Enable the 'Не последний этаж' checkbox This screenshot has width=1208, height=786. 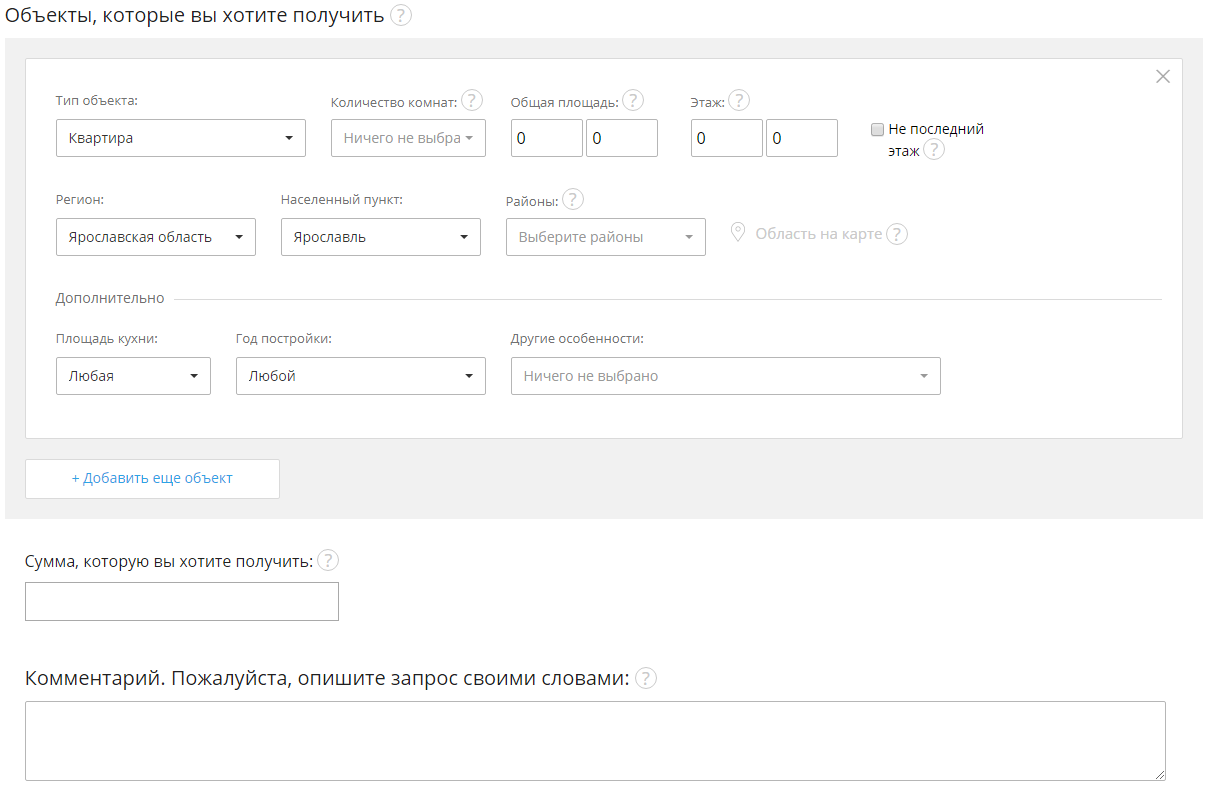coord(878,129)
